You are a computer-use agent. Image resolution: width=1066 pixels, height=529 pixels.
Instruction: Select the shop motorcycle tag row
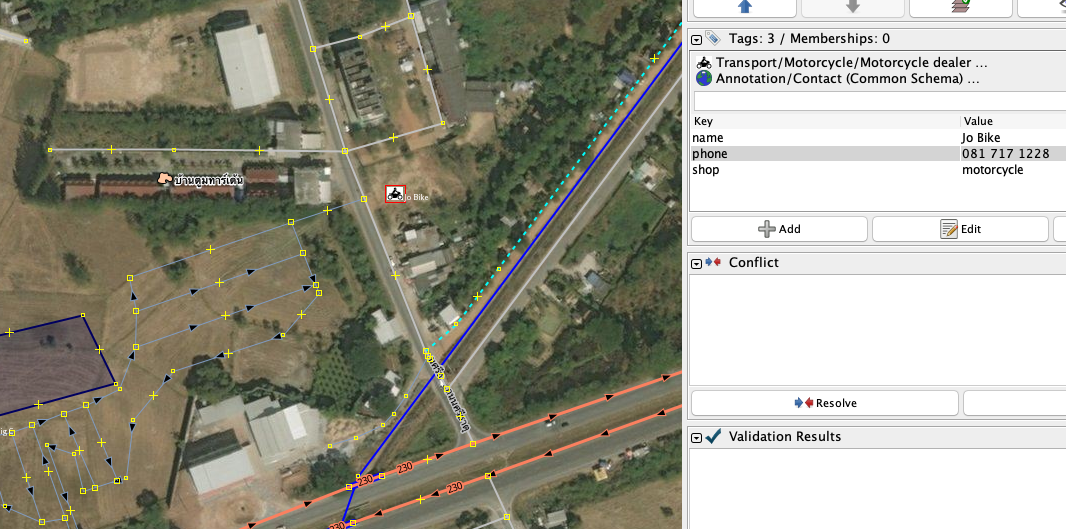[878, 169]
